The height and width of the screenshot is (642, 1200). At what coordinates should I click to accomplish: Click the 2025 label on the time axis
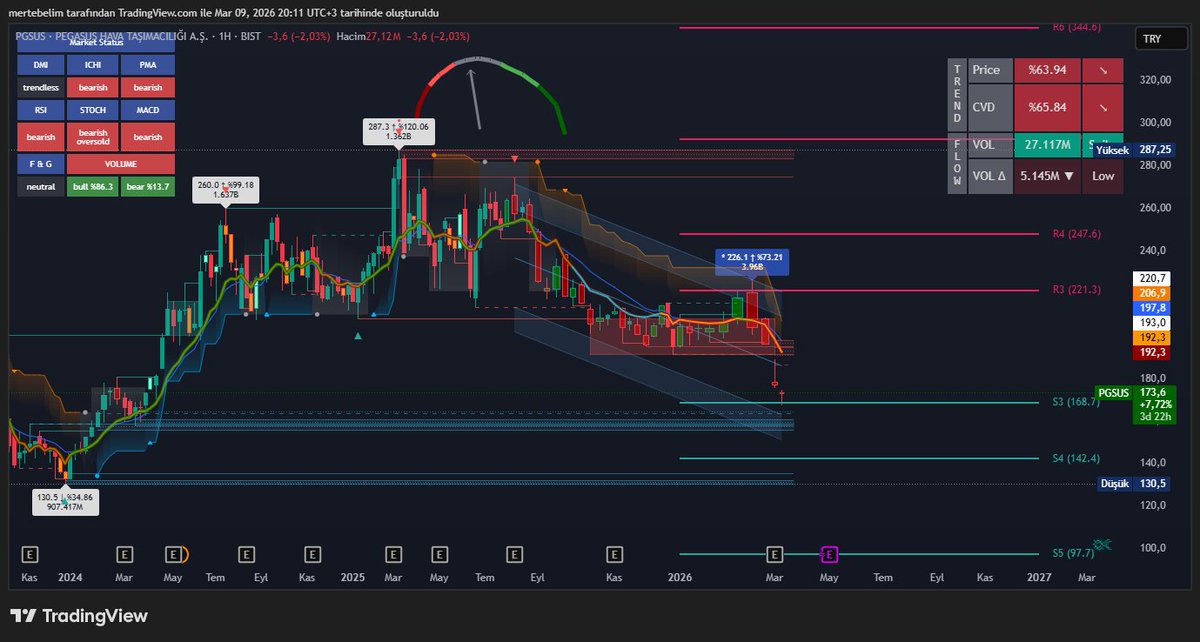pos(354,577)
